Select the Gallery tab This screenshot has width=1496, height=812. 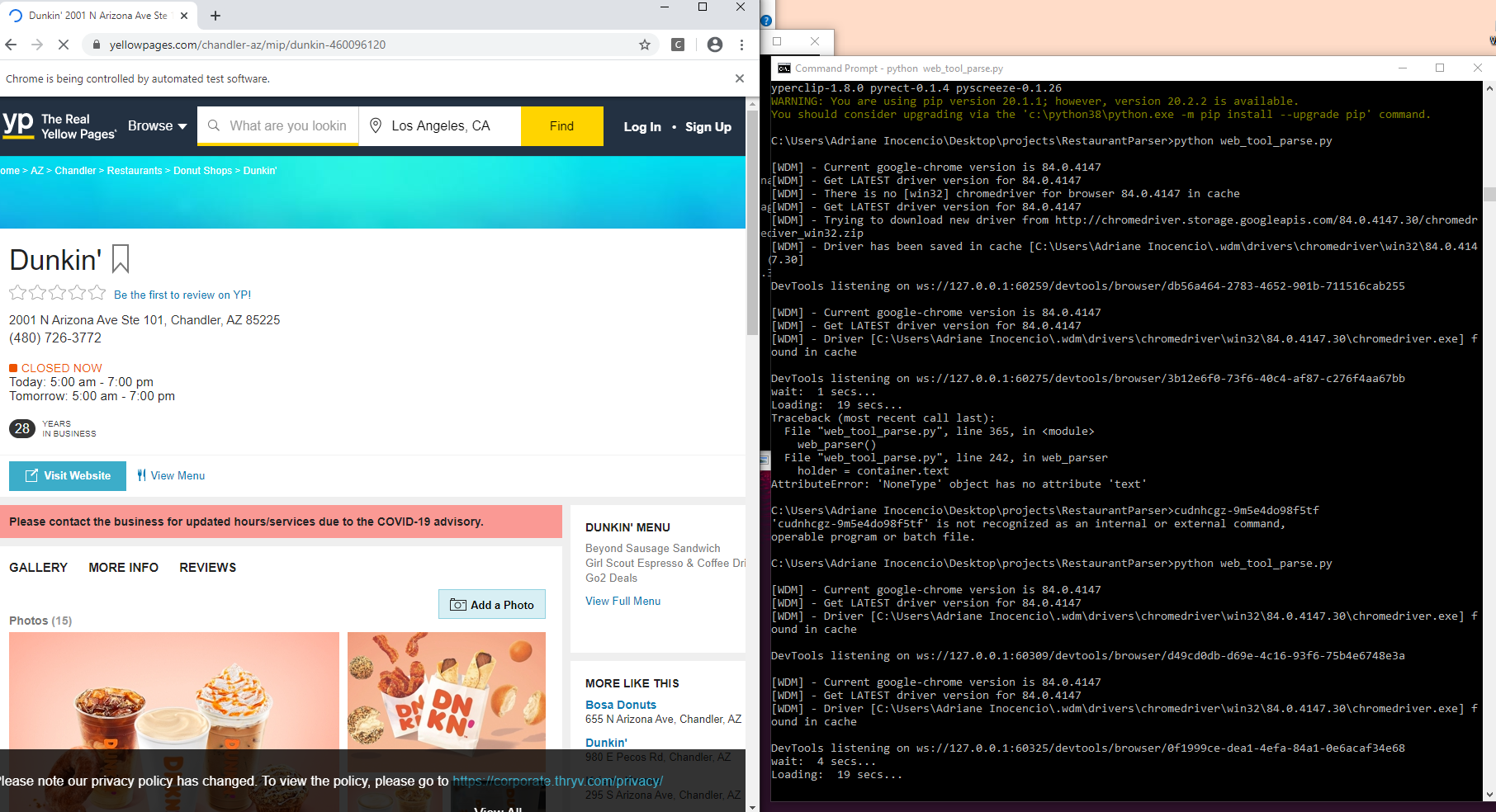coord(38,568)
